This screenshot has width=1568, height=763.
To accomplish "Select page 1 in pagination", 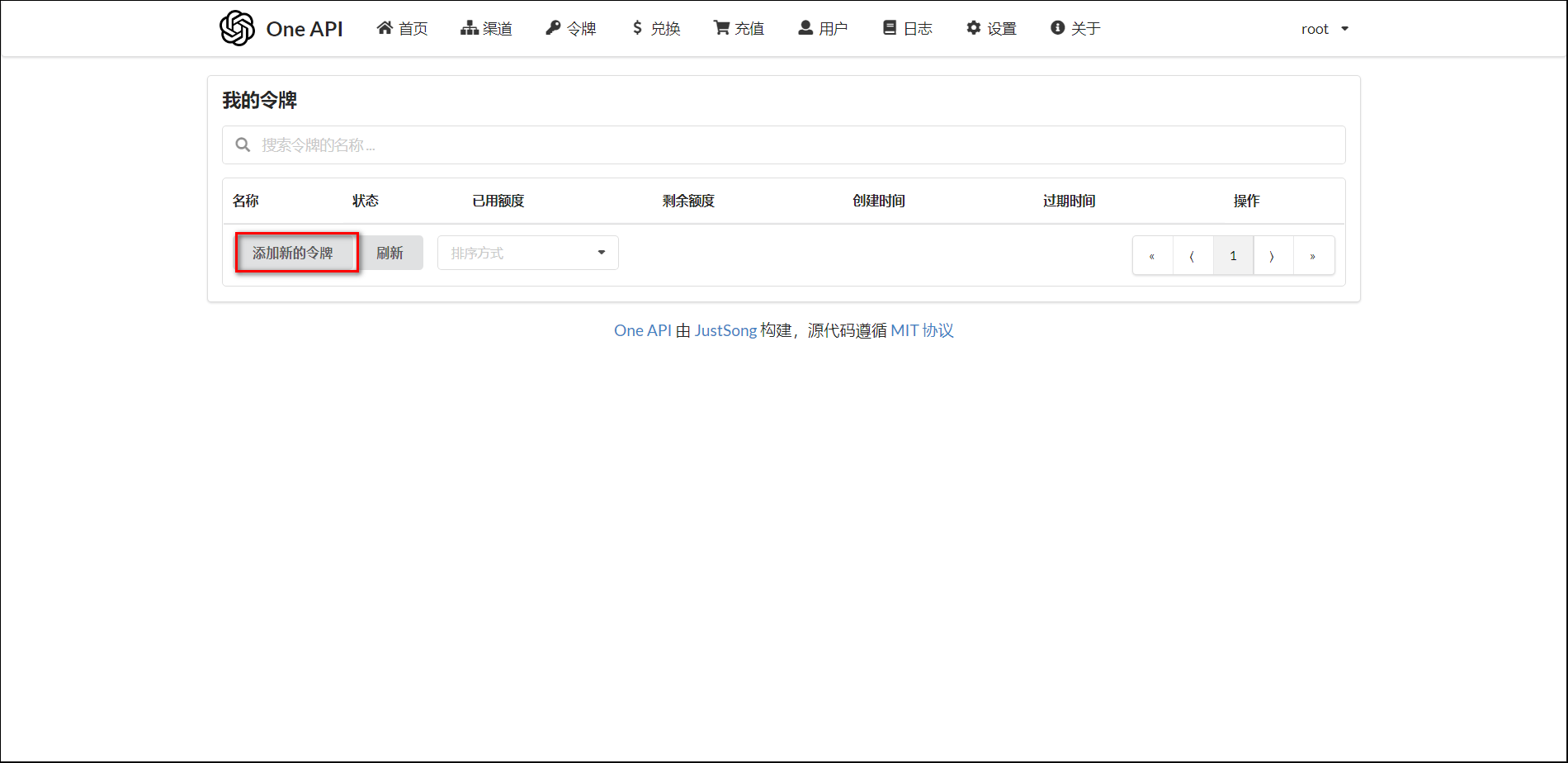I will point(1233,256).
